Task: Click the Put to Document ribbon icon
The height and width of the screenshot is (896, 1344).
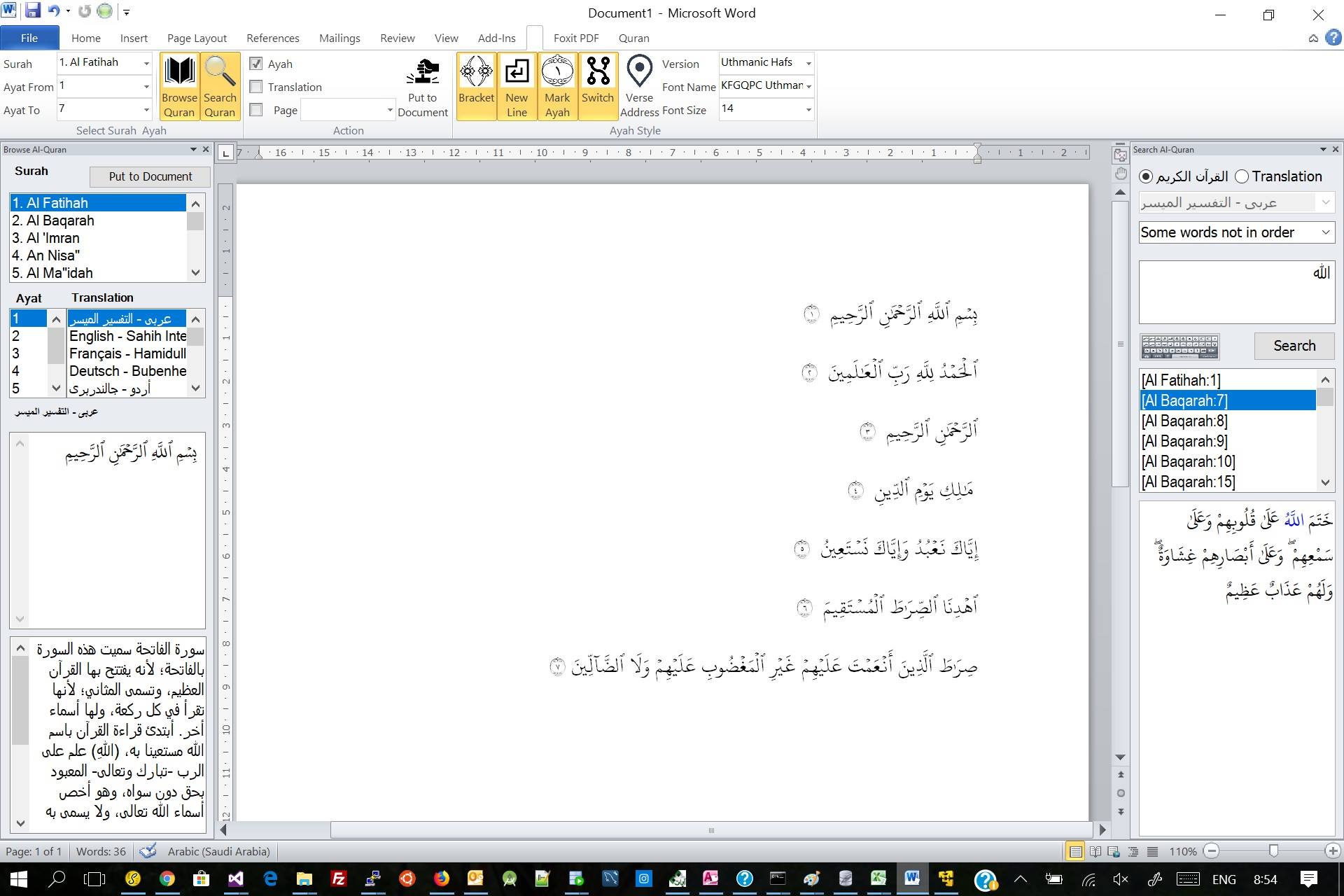Action: tap(422, 86)
